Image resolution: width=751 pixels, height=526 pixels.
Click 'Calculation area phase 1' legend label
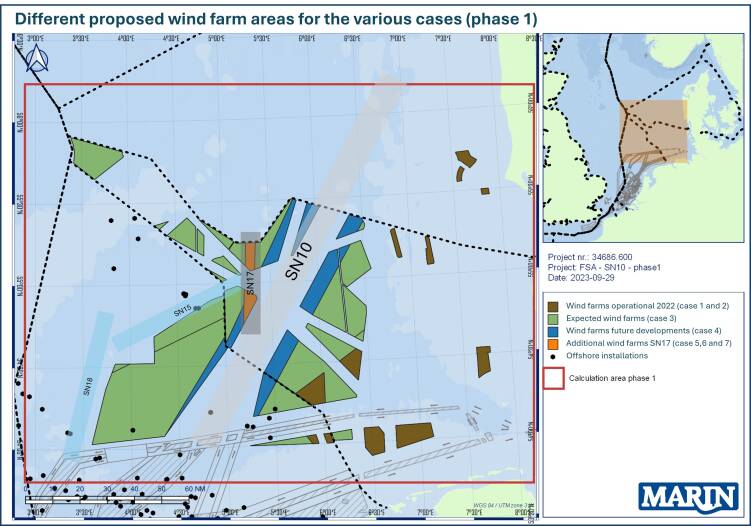point(612,378)
